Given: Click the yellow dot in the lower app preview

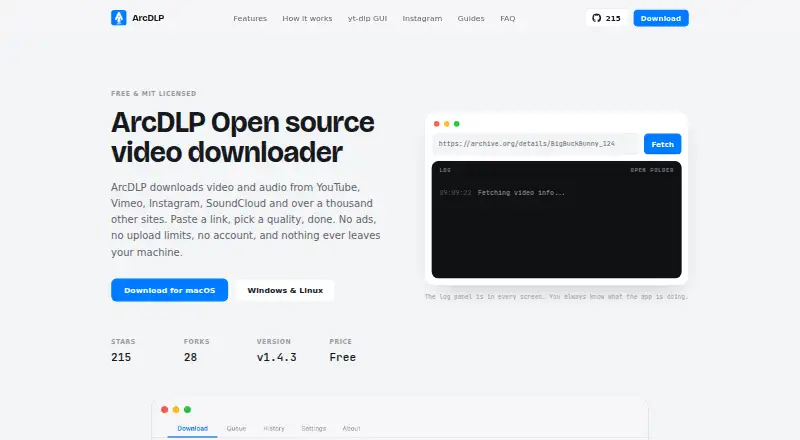Looking at the screenshot, I should (176, 409).
